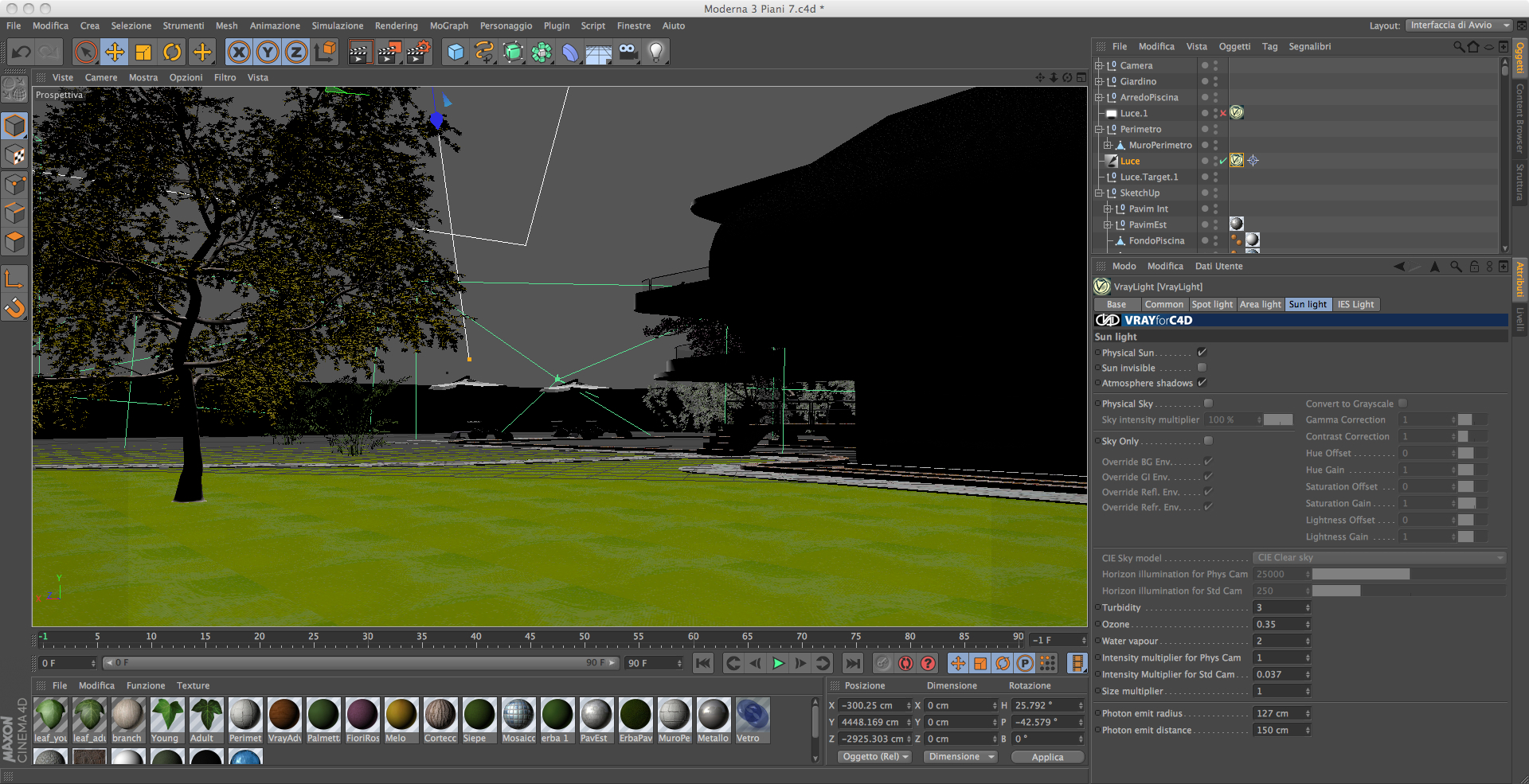Toggle visibility dot for Giardino object
Image resolution: width=1529 pixels, height=784 pixels.
[x=1205, y=81]
